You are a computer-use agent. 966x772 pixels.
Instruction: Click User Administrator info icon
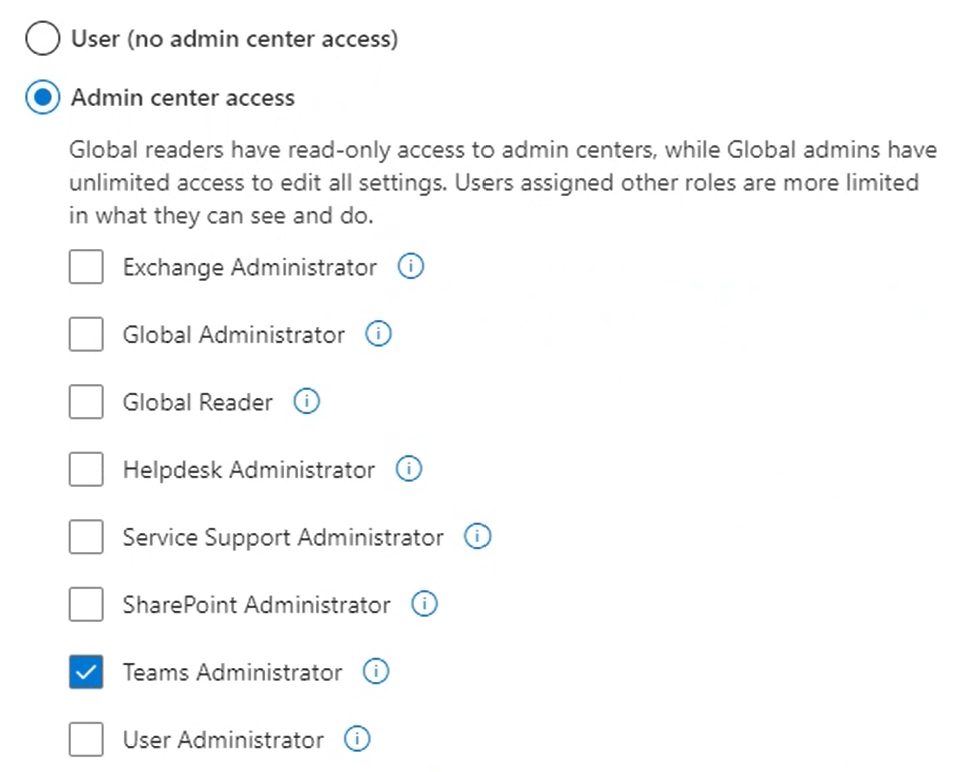click(357, 740)
